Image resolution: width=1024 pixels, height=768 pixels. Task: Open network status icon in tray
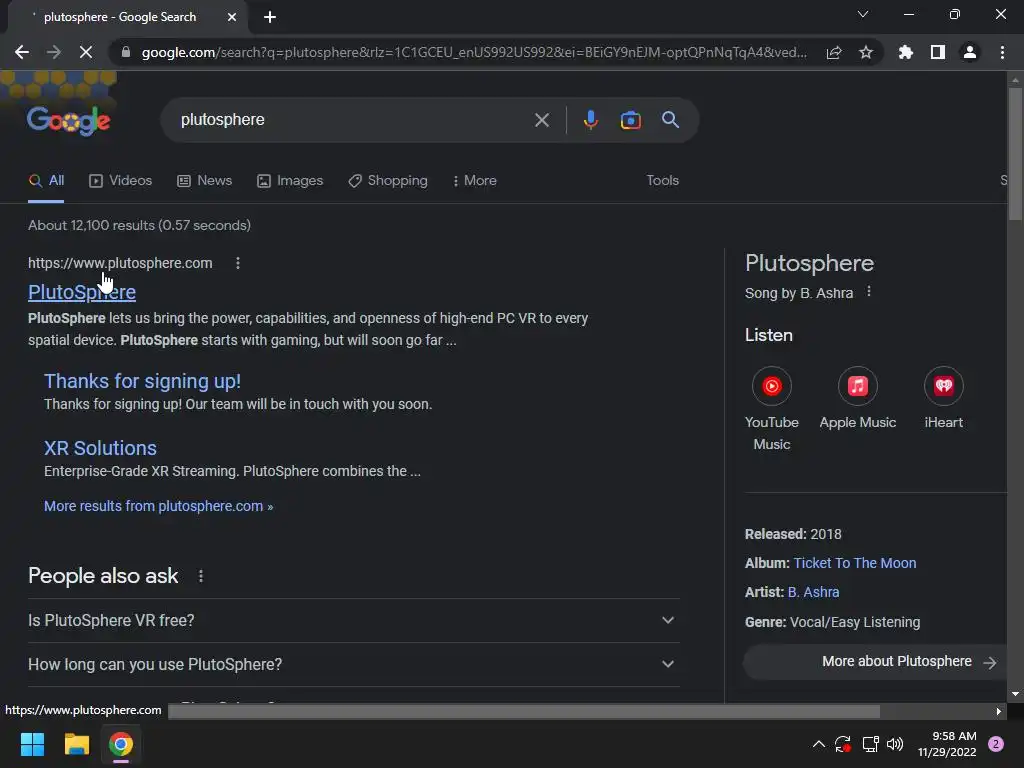[x=870, y=744]
